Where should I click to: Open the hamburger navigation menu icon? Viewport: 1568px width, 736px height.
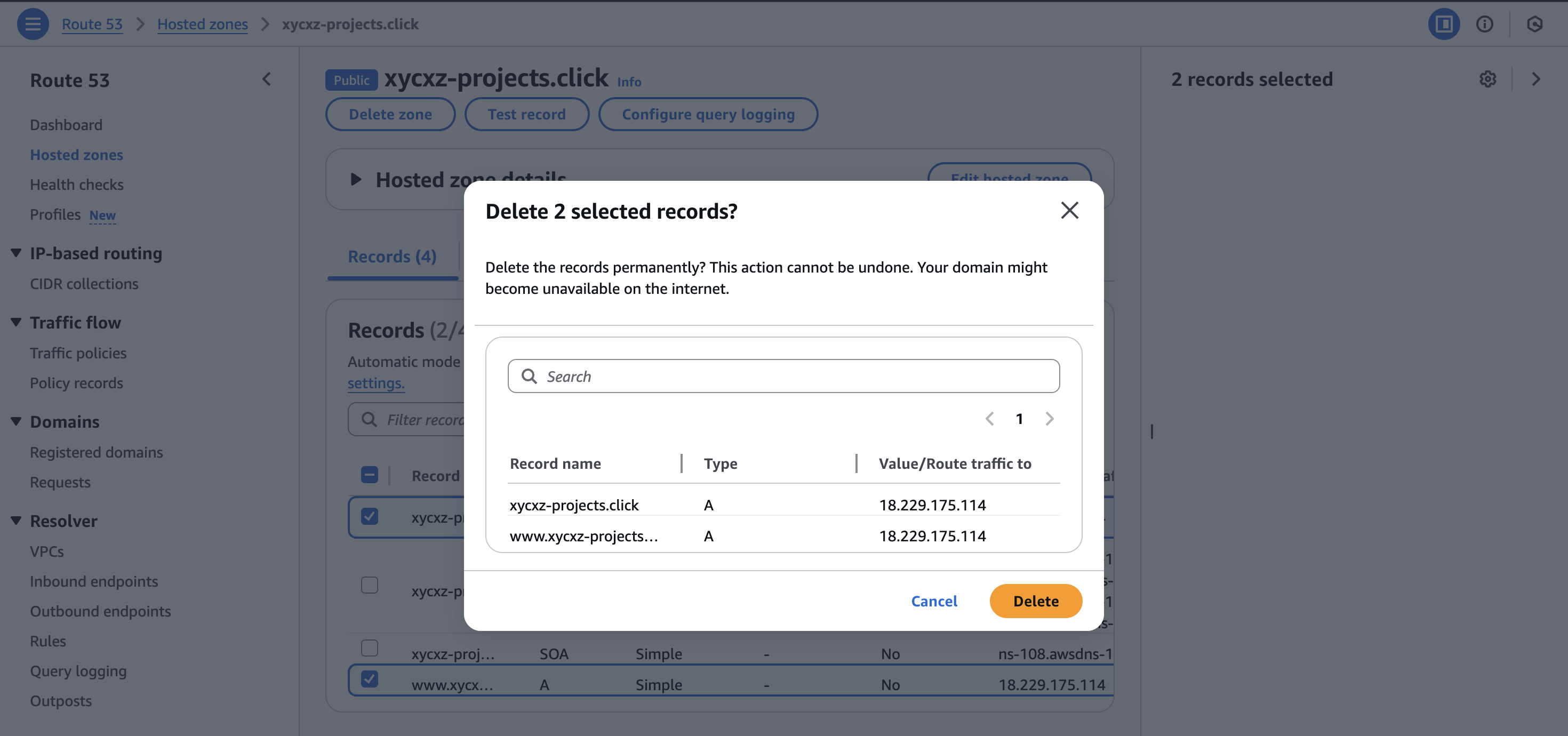(x=33, y=24)
